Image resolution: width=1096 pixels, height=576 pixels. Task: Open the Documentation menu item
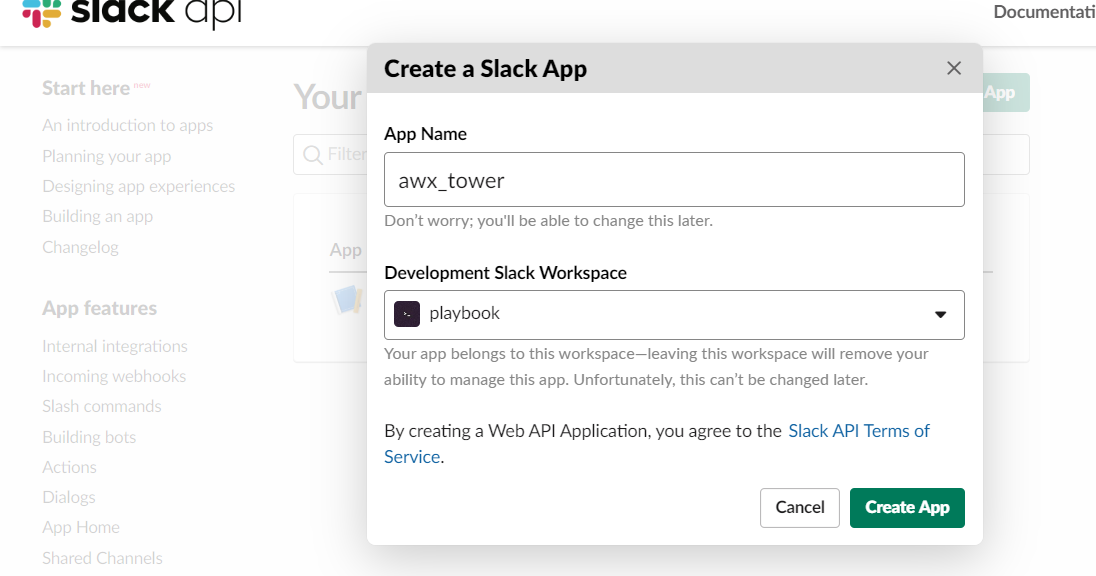pos(1044,12)
